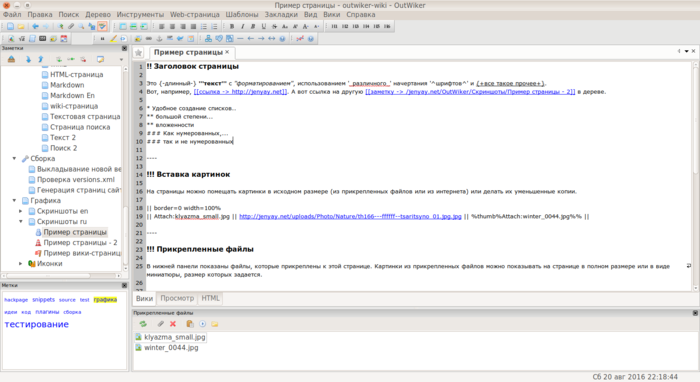Click the yellow highlighter marker icon

[x=113, y=38]
